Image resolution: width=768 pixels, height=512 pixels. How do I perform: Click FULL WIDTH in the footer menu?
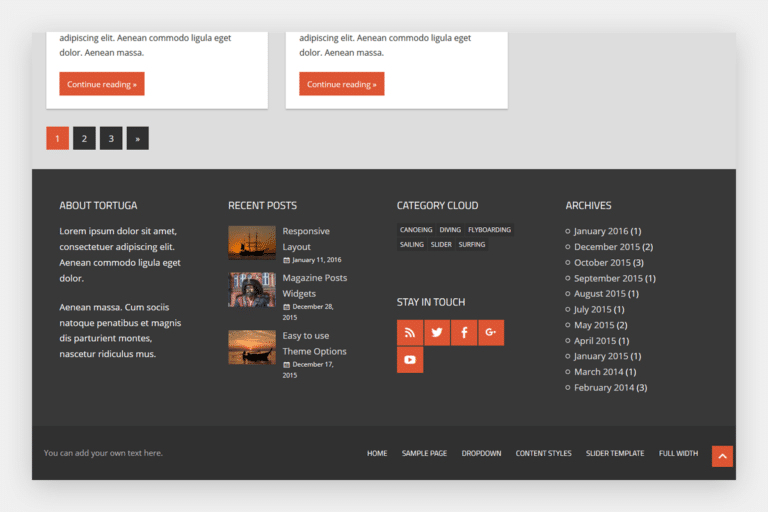coord(678,453)
